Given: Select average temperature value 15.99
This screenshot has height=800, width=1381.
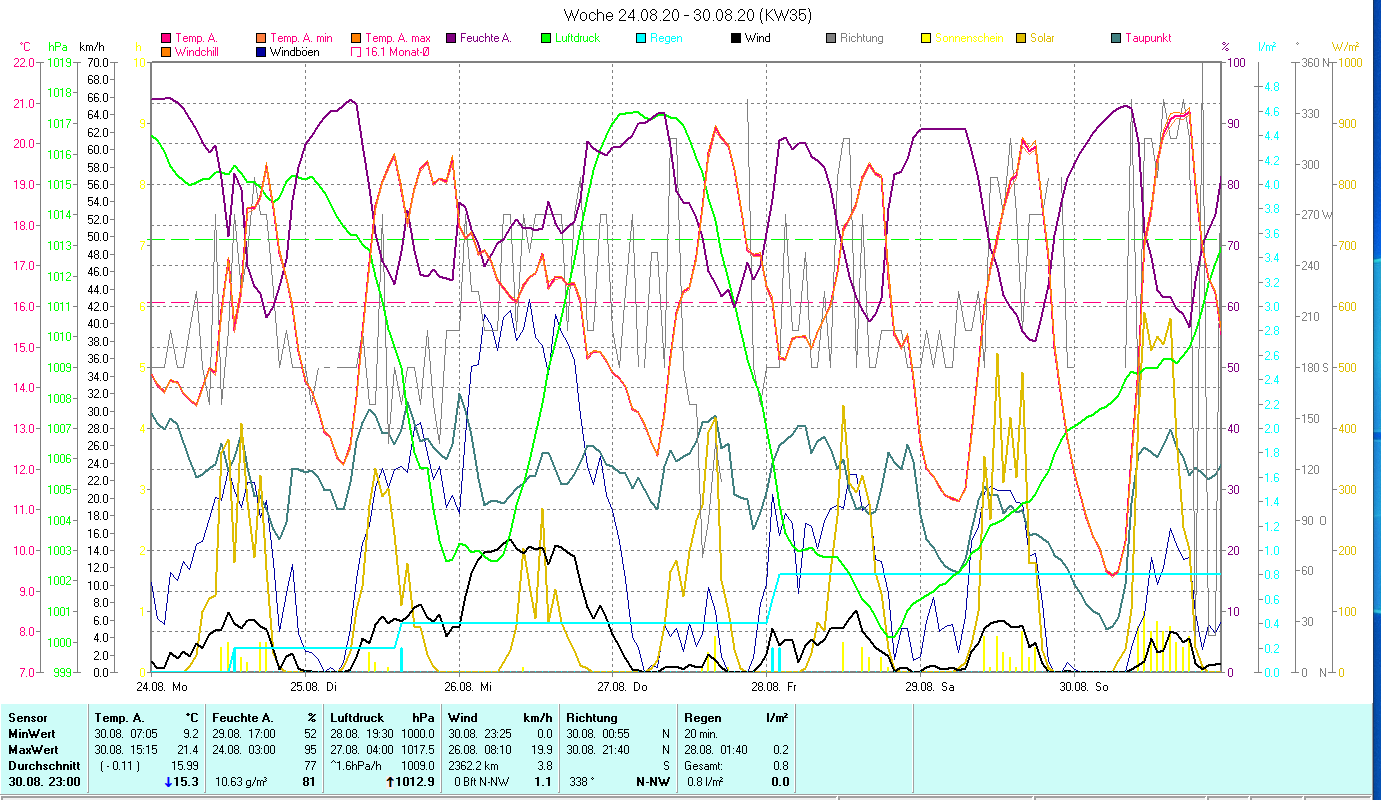Looking at the screenshot, I should tap(187, 766).
